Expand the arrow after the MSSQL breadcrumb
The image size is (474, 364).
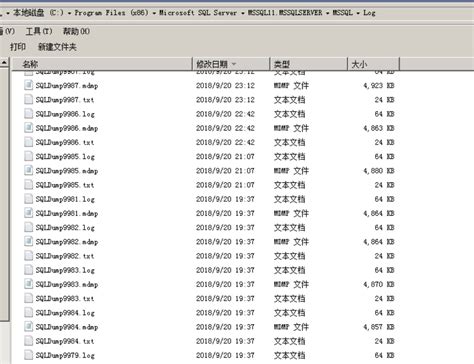point(358,13)
